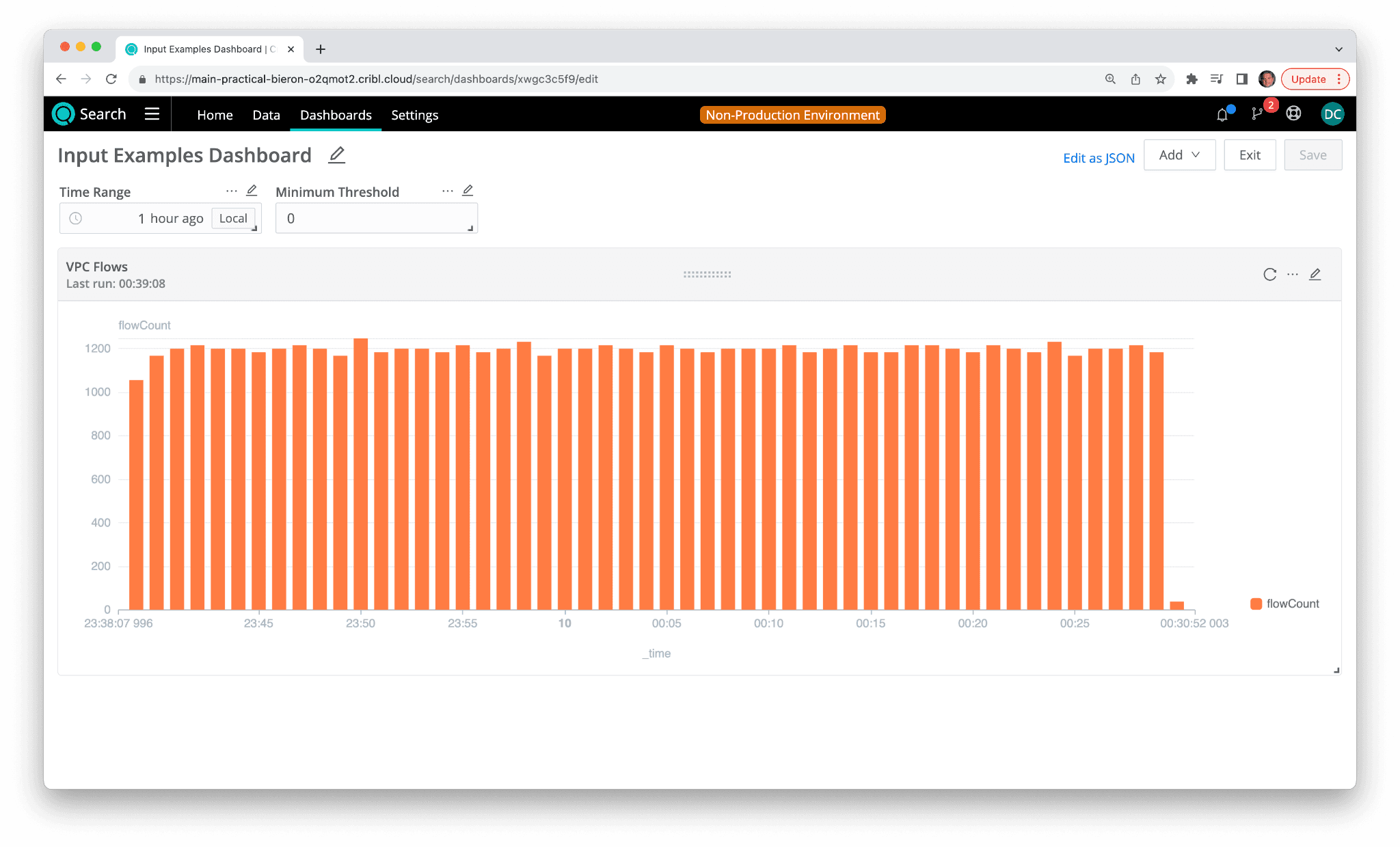Click the Minimum Threshold input field
Screen dimensions: 1400x847
375,219
